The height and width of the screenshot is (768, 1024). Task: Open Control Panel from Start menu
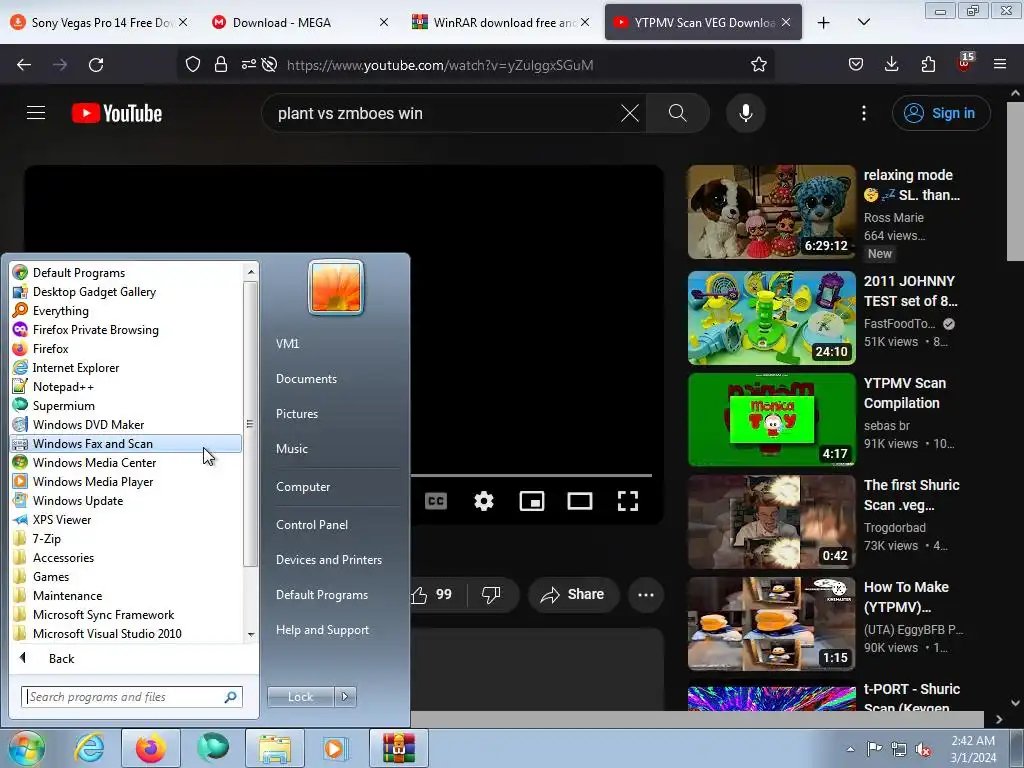pos(312,524)
